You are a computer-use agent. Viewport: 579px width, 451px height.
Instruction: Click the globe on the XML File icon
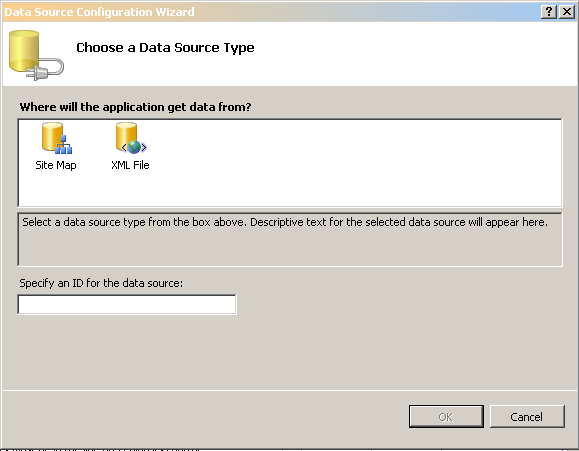(134, 147)
